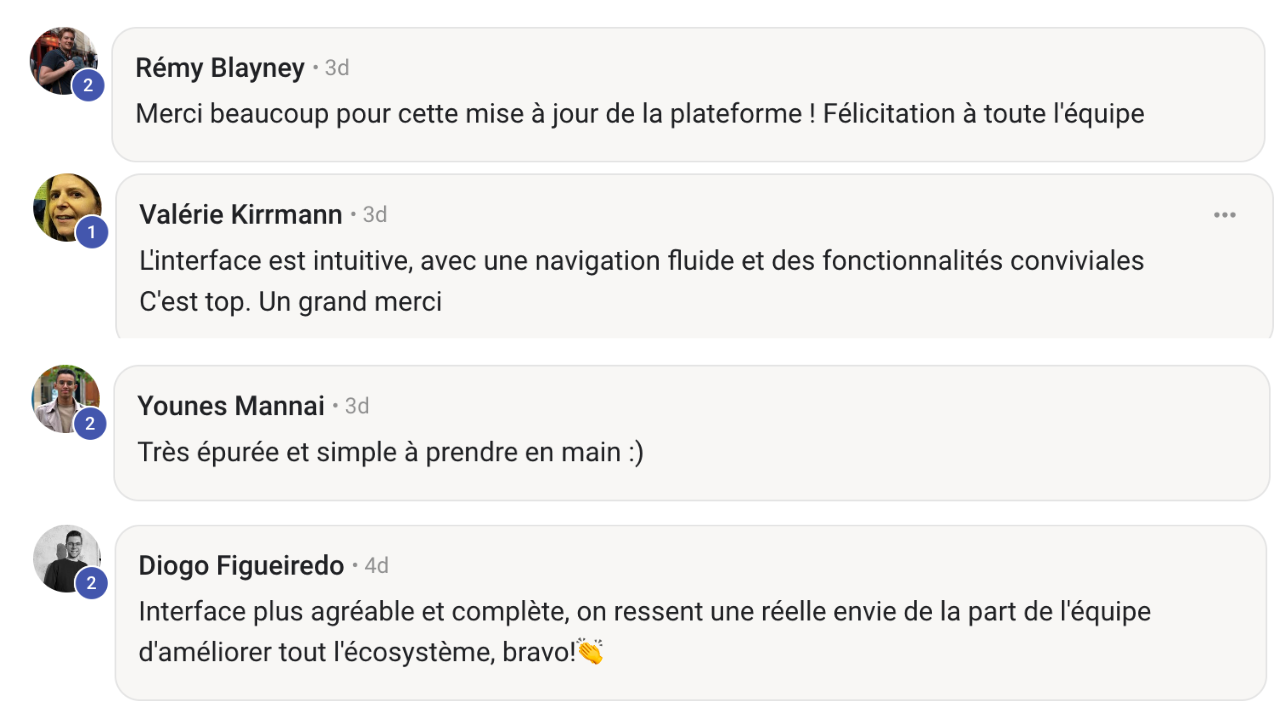Click the 3d timestamp on Rémy's comment
The height and width of the screenshot is (720, 1280).
tap(337, 68)
